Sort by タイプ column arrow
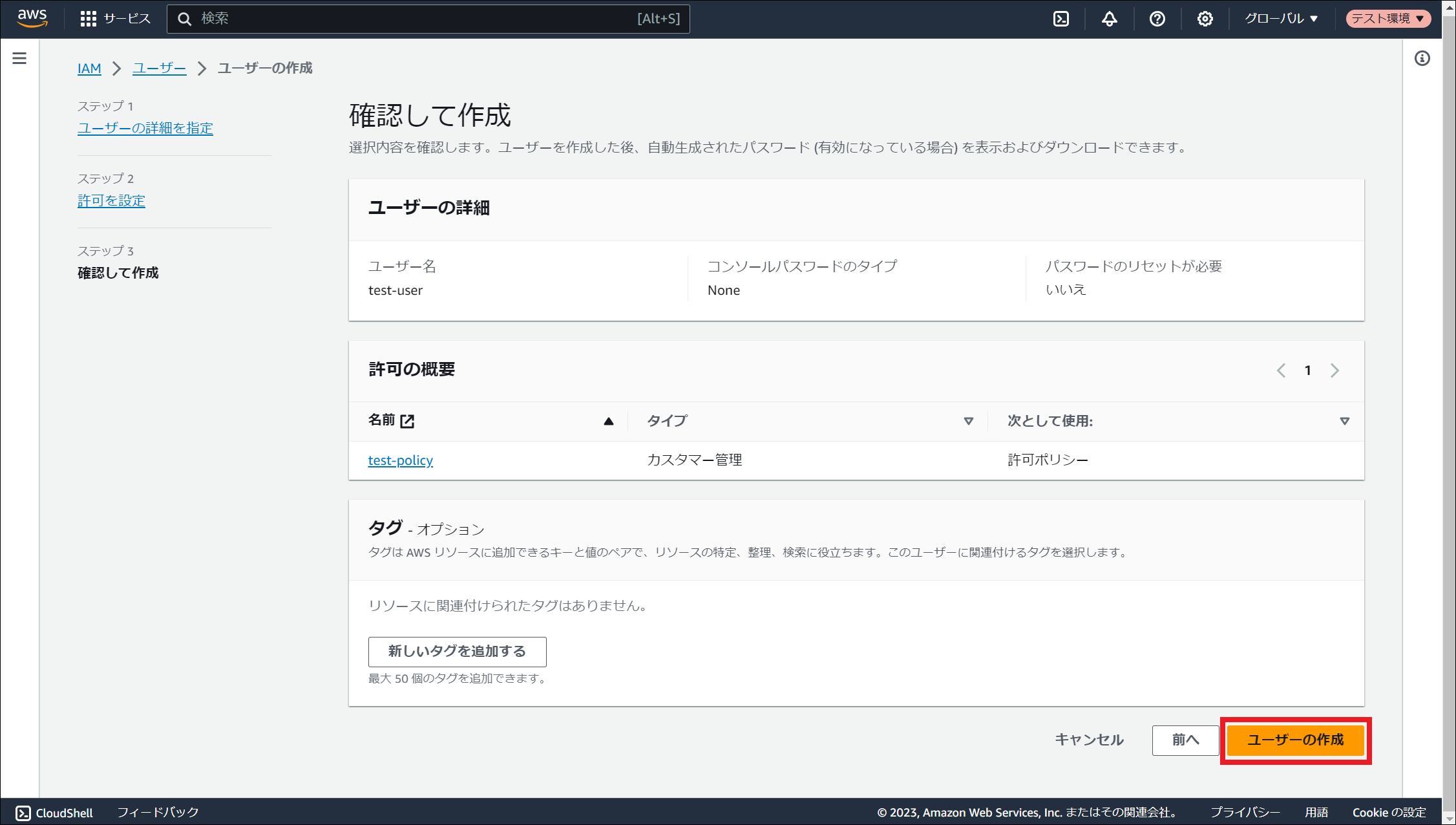The height and width of the screenshot is (825, 1456). [968, 422]
